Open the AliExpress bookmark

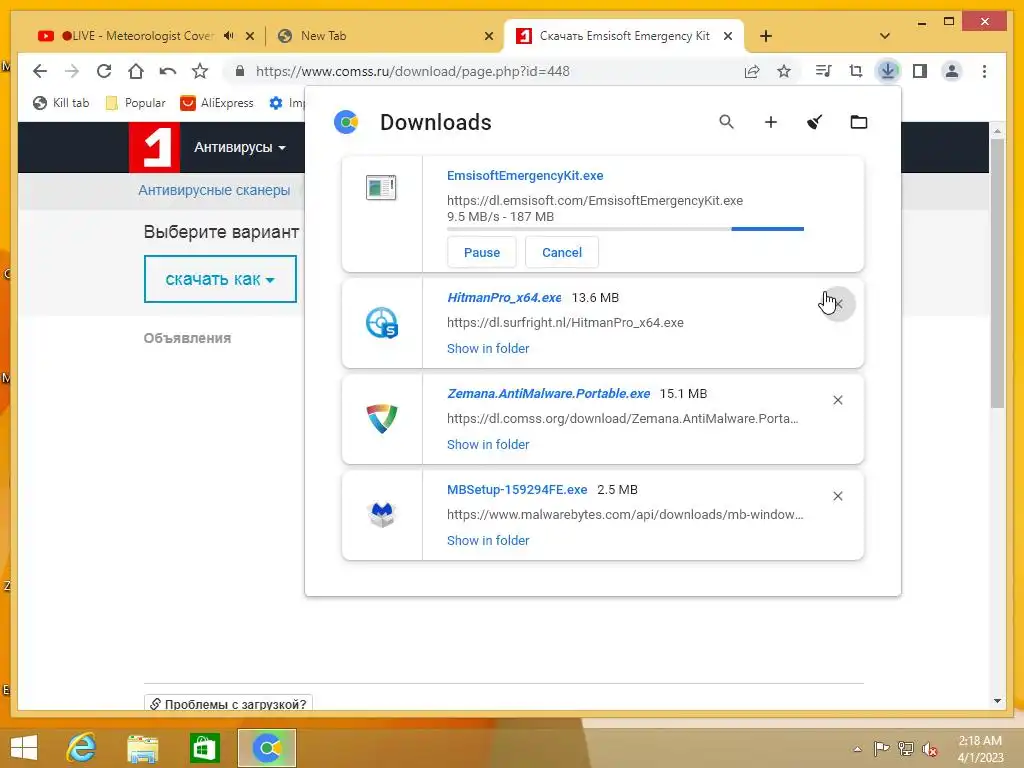click(x=217, y=103)
